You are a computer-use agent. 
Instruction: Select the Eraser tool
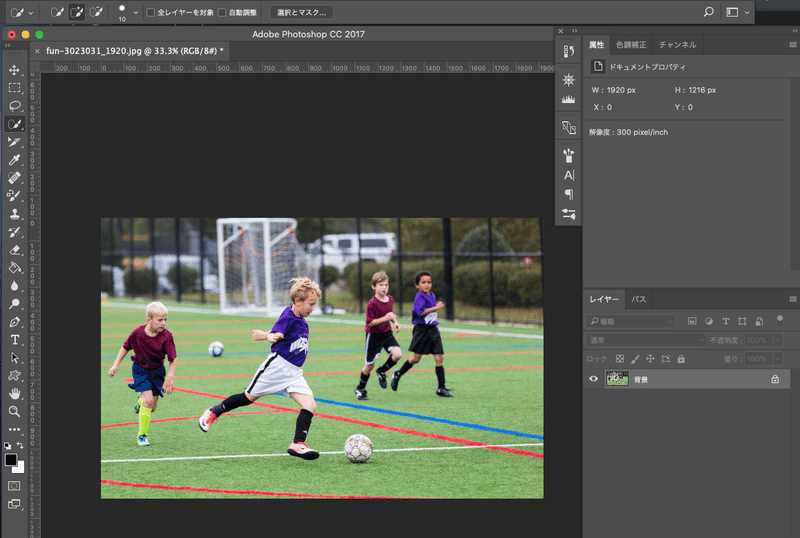click(x=14, y=250)
